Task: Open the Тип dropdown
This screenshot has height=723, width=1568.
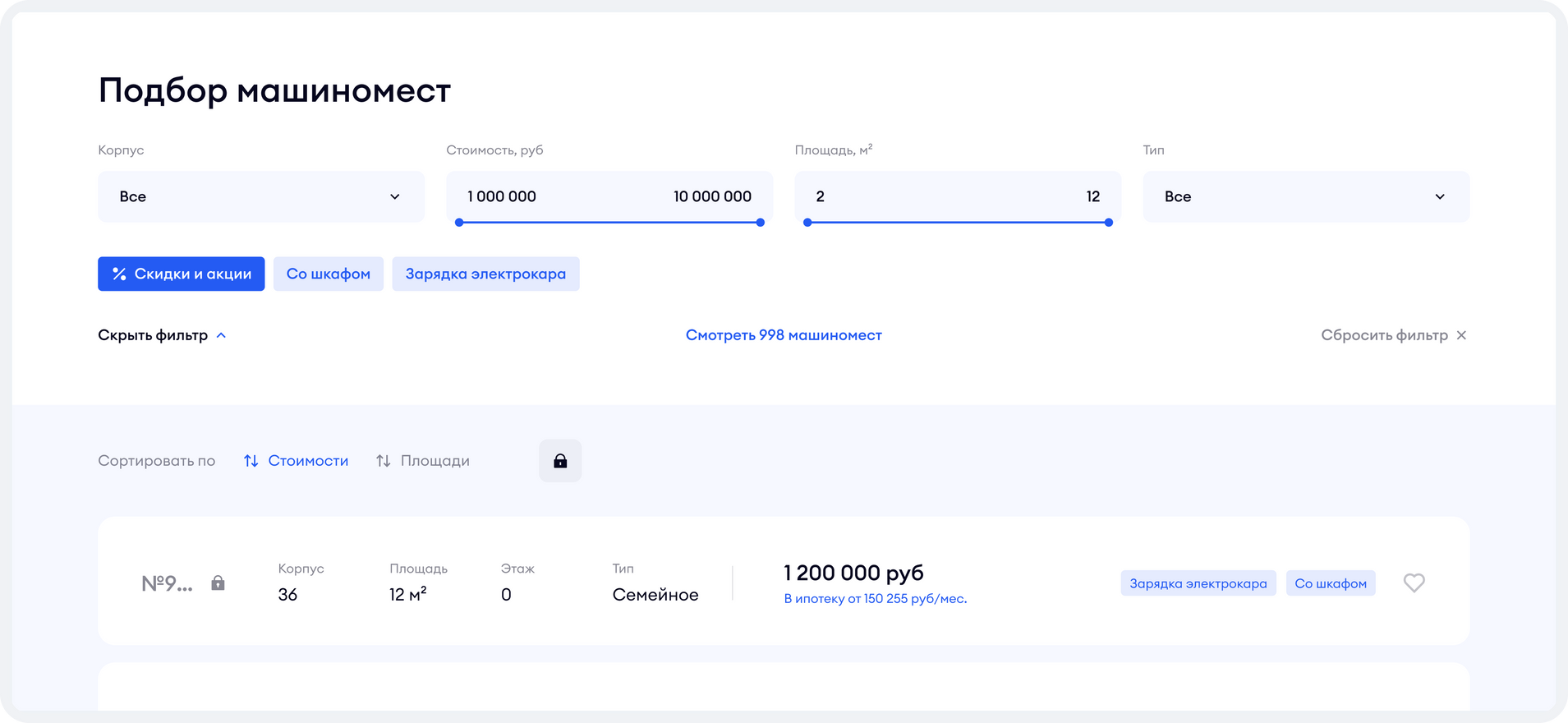Action: (1306, 196)
